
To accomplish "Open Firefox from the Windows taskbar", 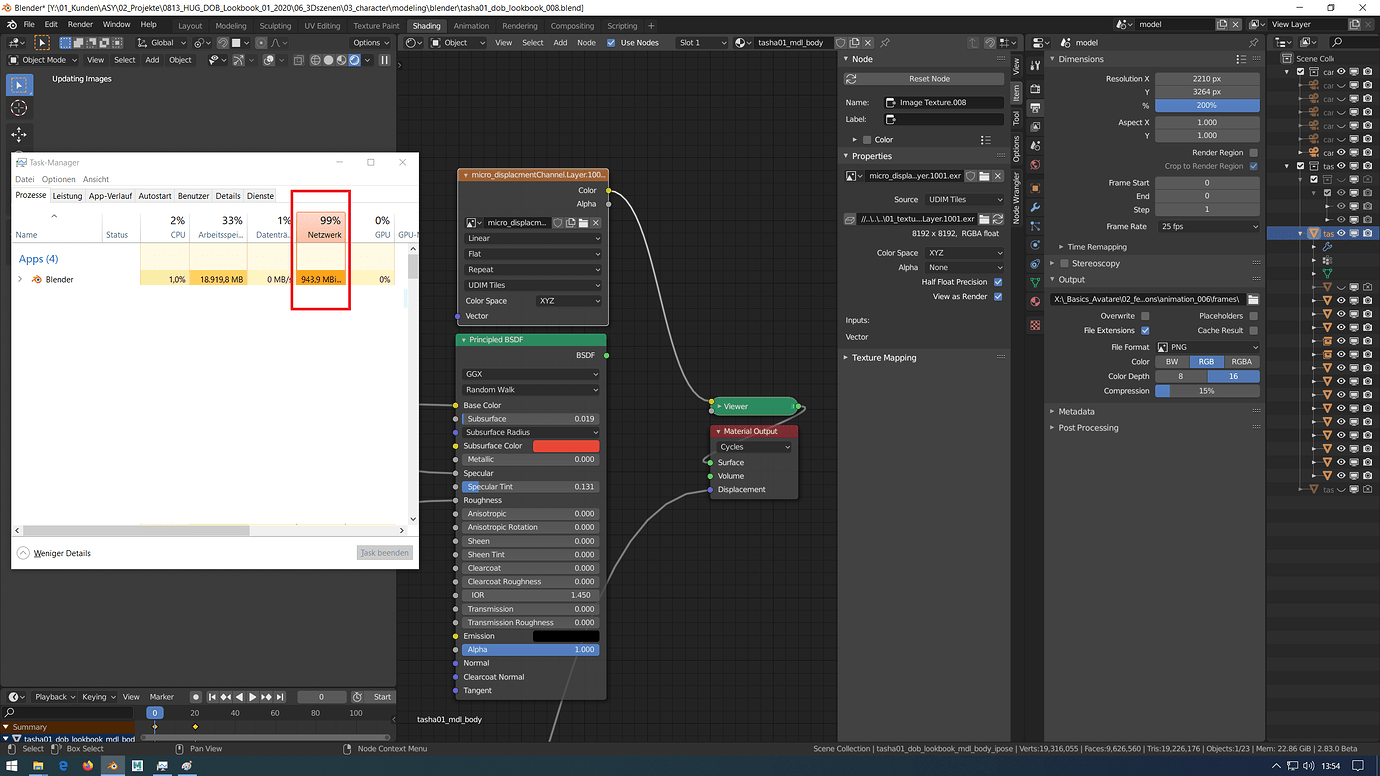I will [87, 766].
